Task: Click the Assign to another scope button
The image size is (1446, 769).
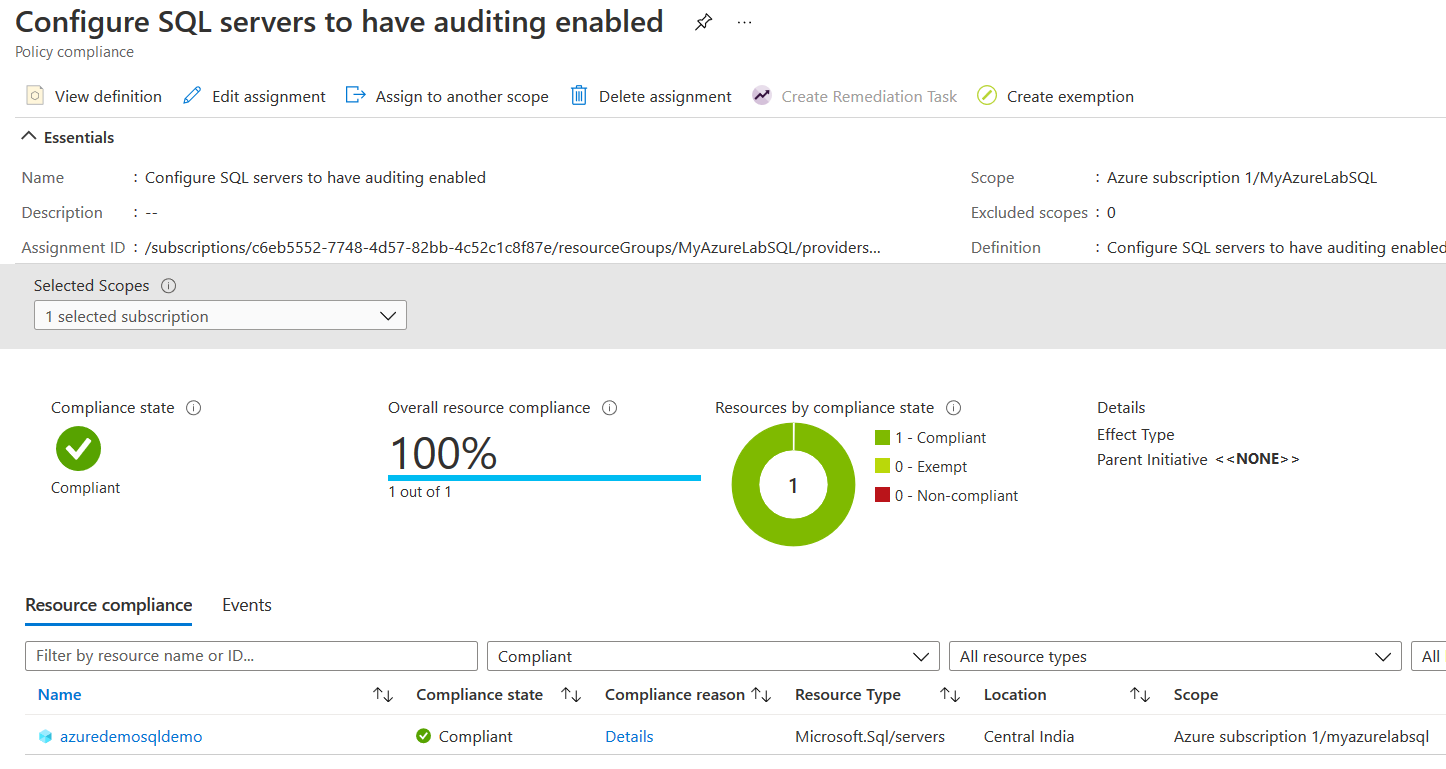Action: click(x=447, y=96)
